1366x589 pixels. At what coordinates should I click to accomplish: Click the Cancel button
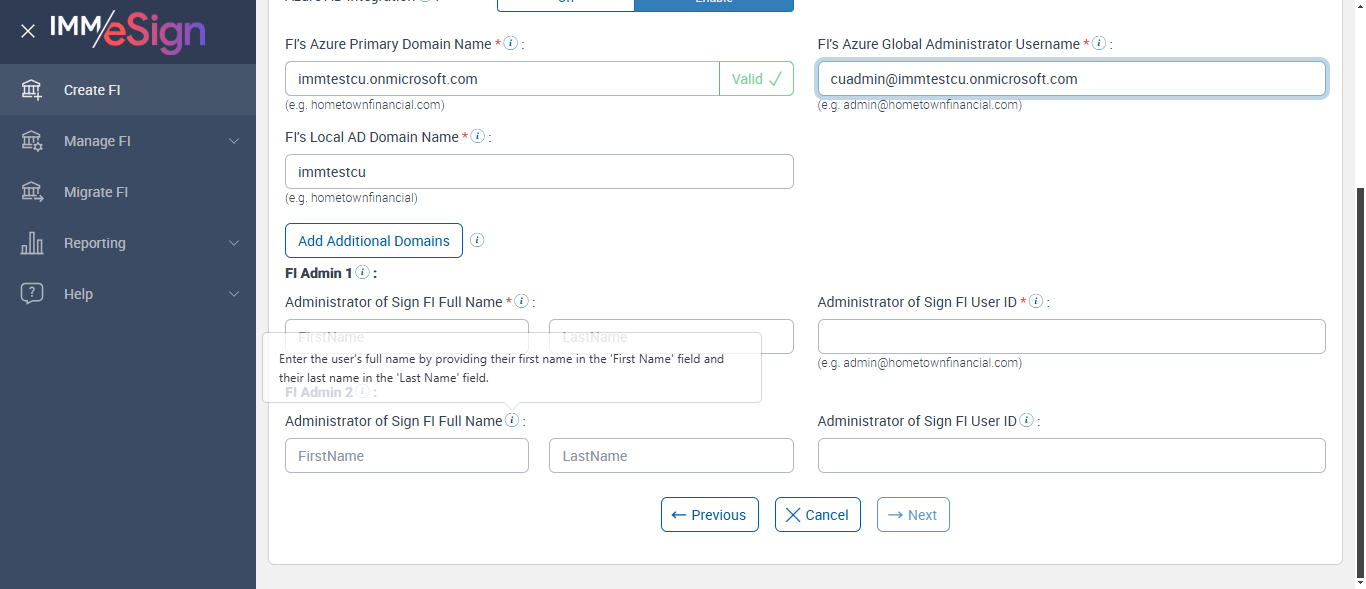818,515
